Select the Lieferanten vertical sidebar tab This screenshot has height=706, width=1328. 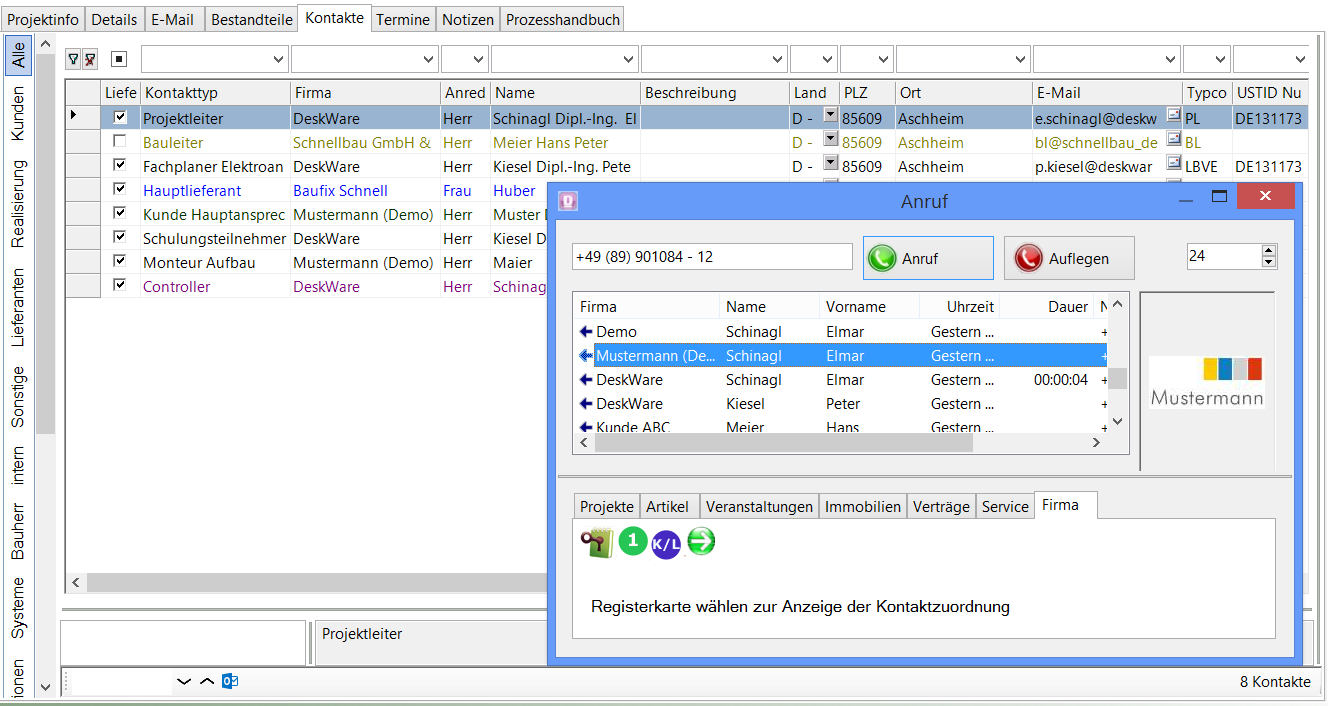pyautogui.click(x=18, y=307)
